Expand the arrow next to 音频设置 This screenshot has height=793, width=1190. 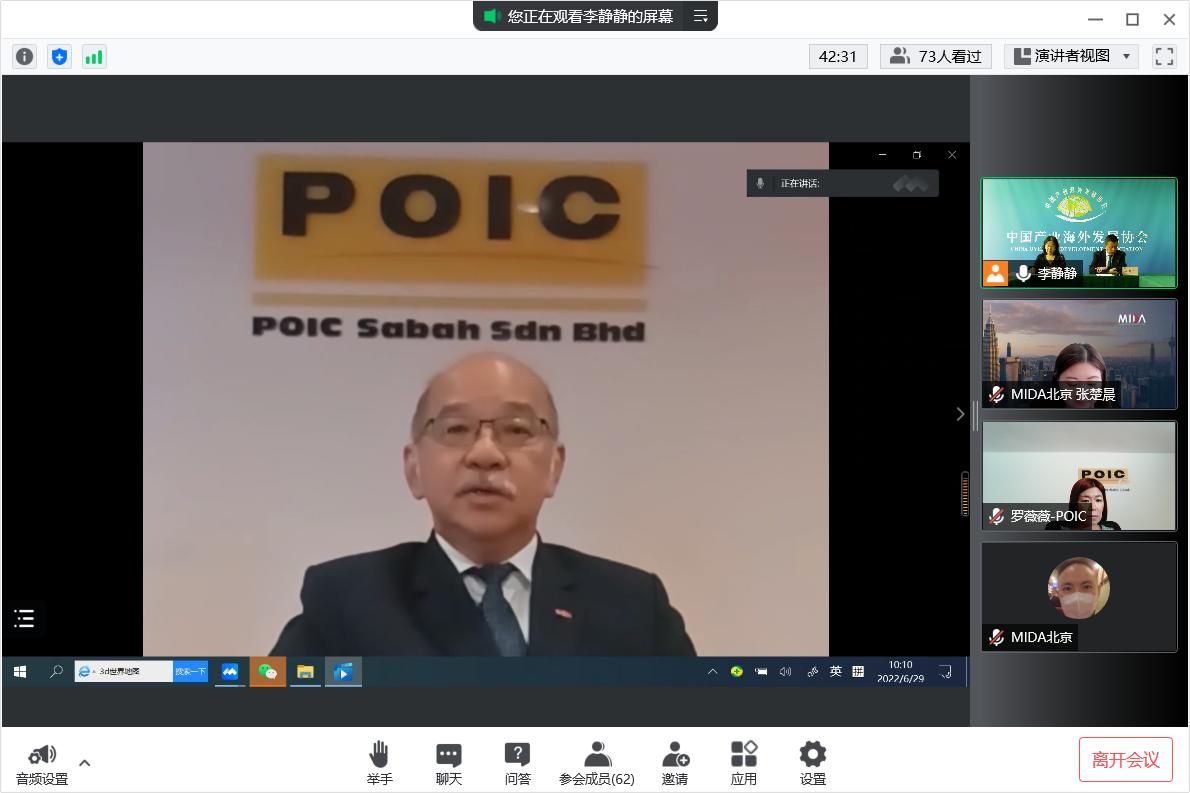pyautogui.click(x=85, y=763)
